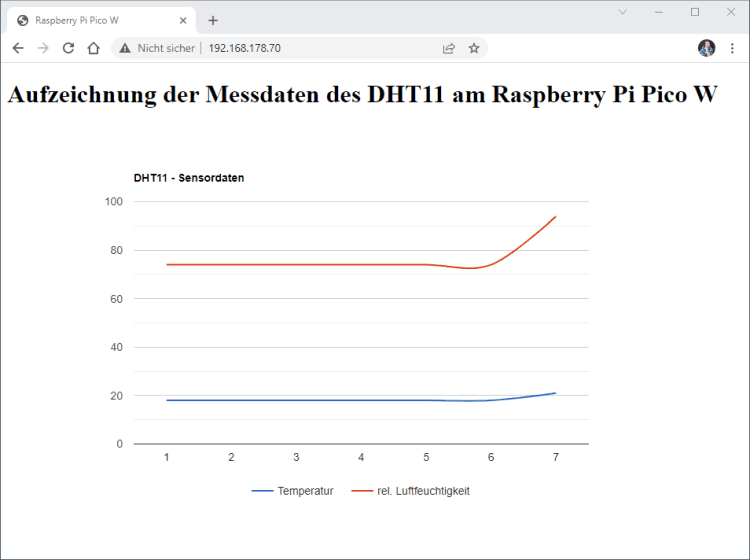Viewport: 750px width, 560px height.
Task: Click the forward navigation arrow
Action: (43, 48)
